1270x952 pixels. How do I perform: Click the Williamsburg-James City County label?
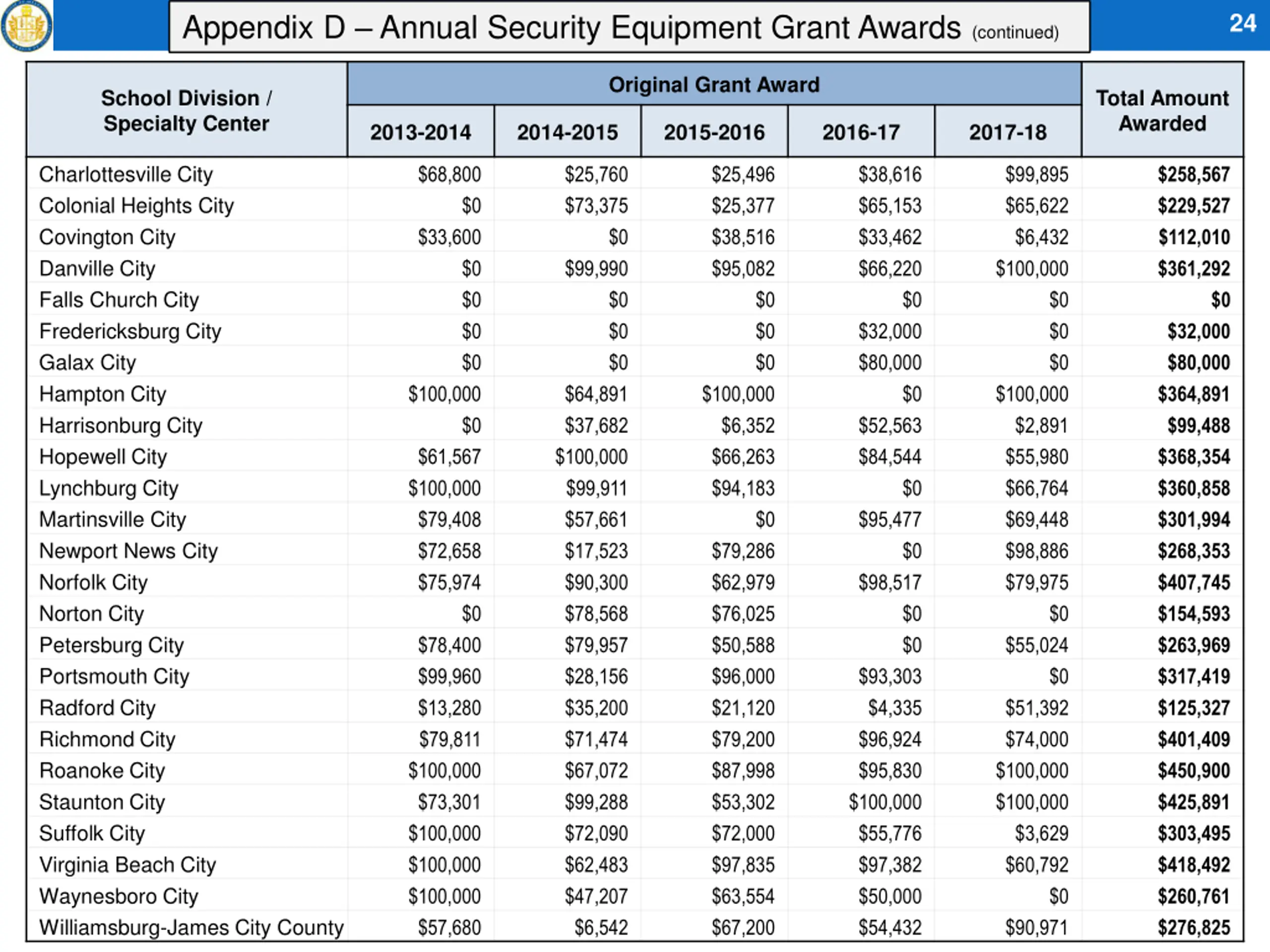click(x=190, y=928)
